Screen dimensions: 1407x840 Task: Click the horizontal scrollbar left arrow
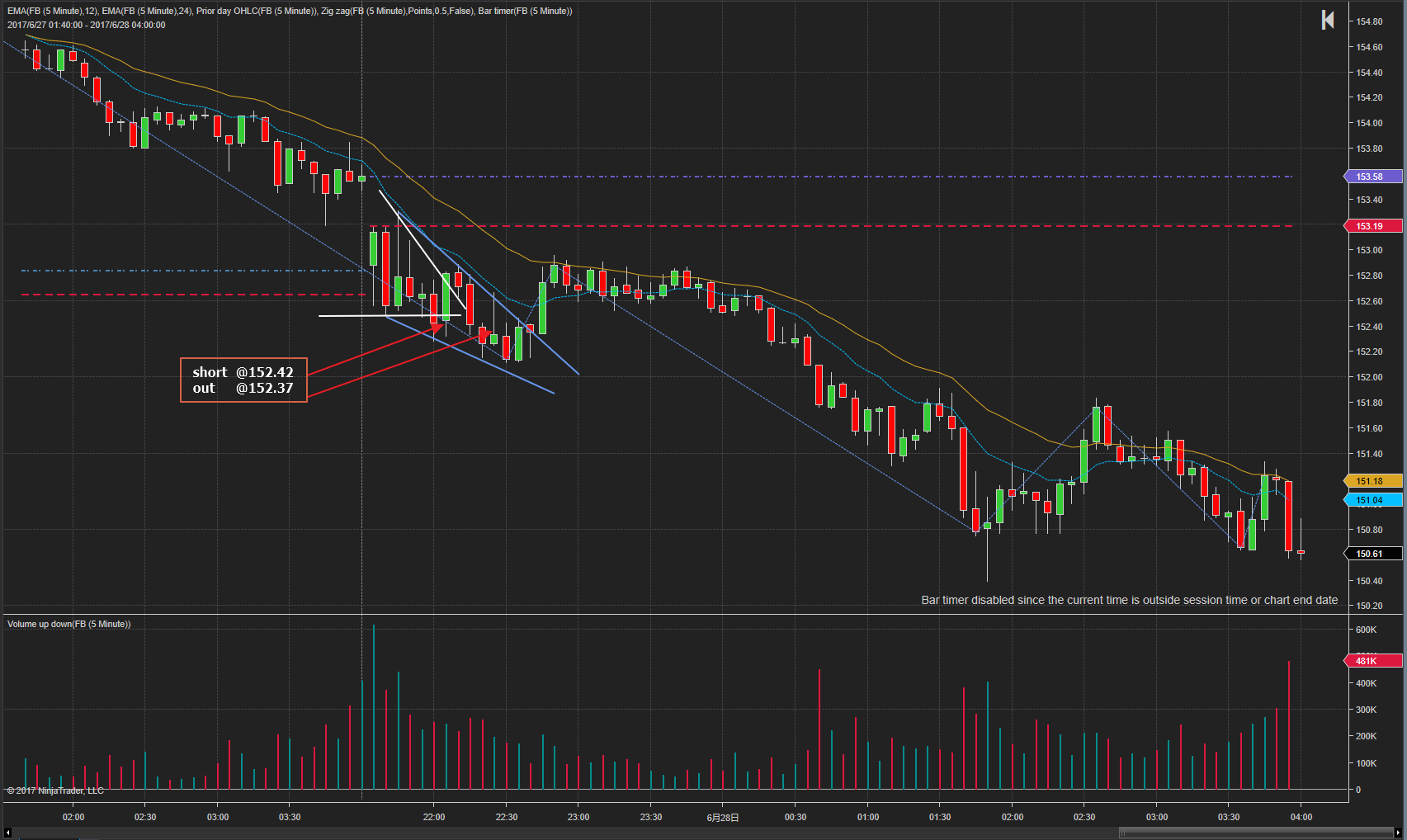point(7,833)
